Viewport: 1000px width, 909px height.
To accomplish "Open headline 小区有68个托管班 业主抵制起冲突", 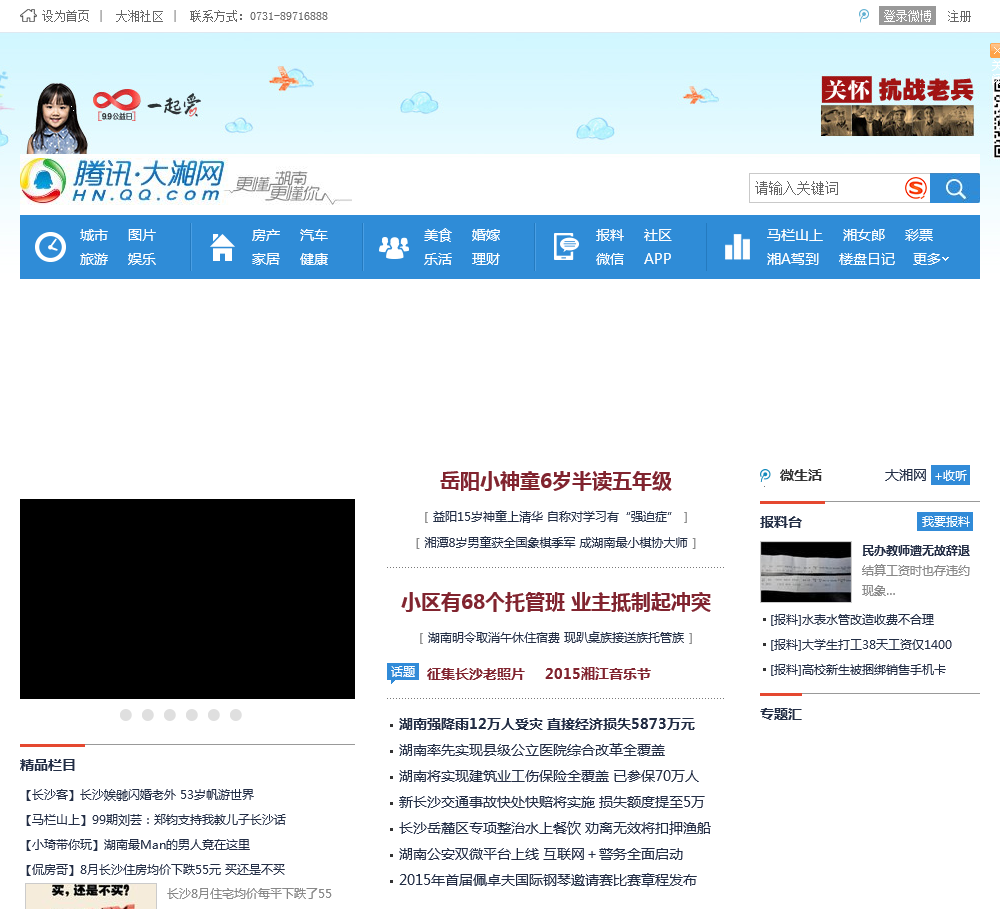I will 555,602.
